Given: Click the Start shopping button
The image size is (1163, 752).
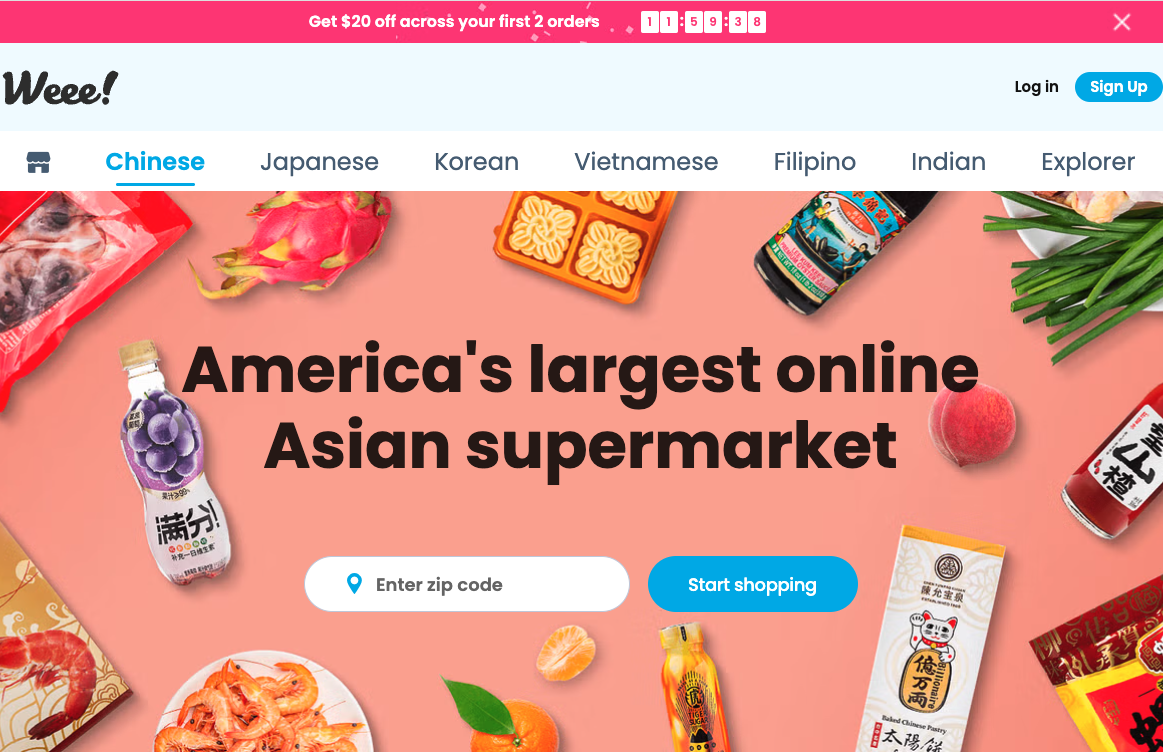Looking at the screenshot, I should point(753,584).
